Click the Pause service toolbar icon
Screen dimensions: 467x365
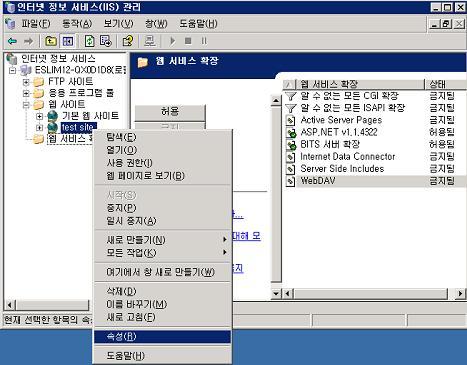[x=204, y=41]
